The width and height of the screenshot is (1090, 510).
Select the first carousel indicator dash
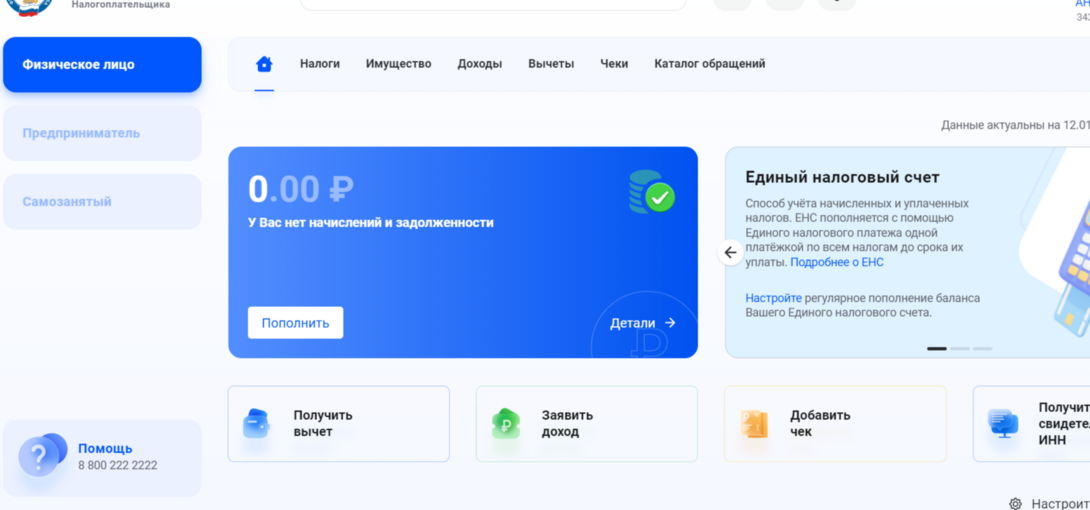pyautogui.click(x=936, y=348)
